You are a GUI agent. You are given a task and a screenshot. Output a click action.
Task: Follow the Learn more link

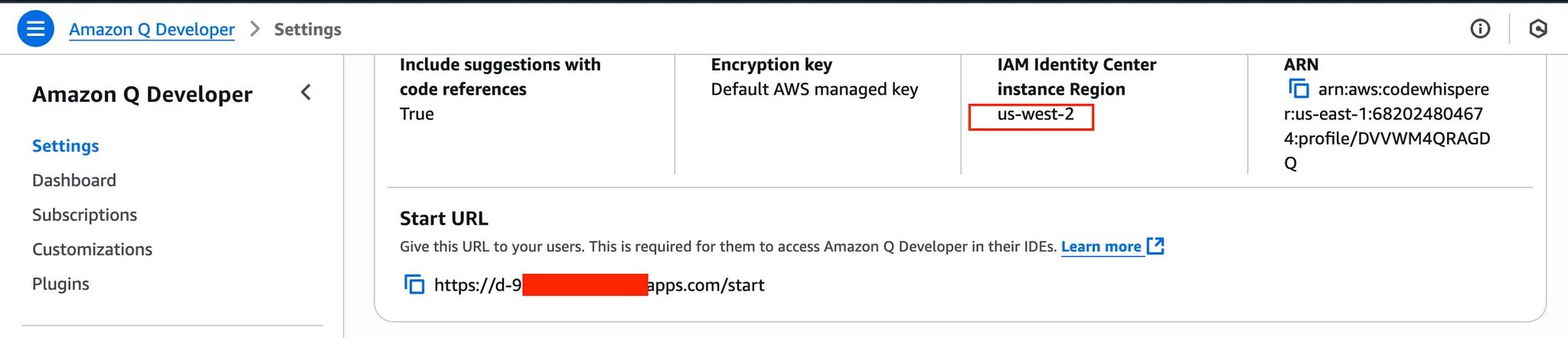(x=1101, y=246)
